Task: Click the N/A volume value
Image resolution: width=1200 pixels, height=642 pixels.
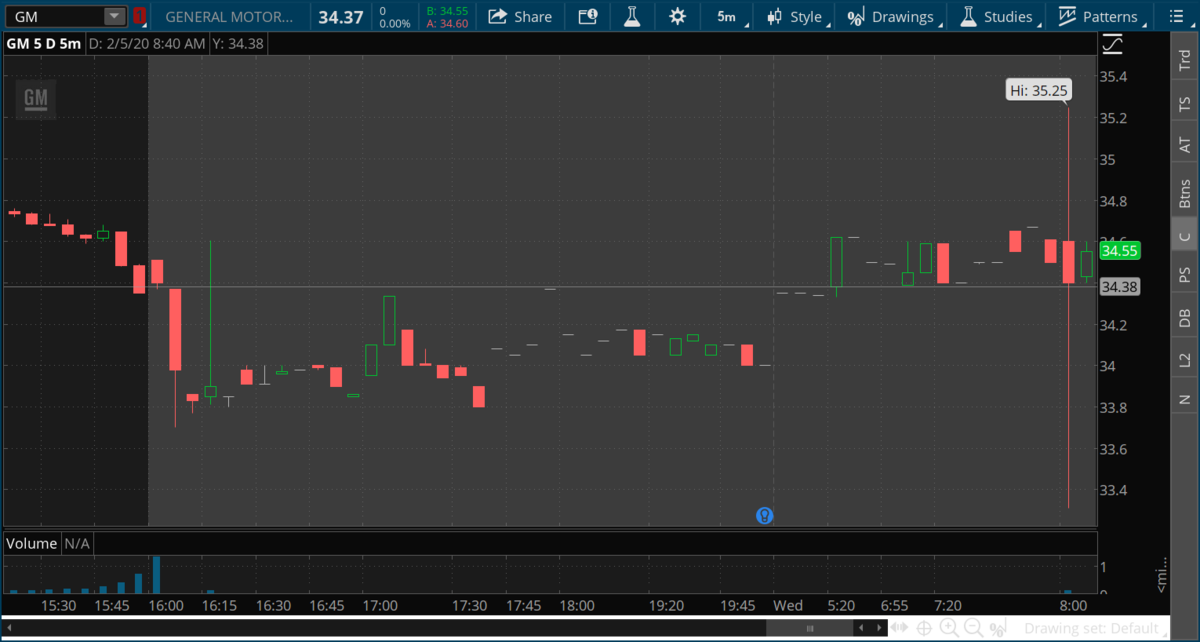Action: point(76,544)
